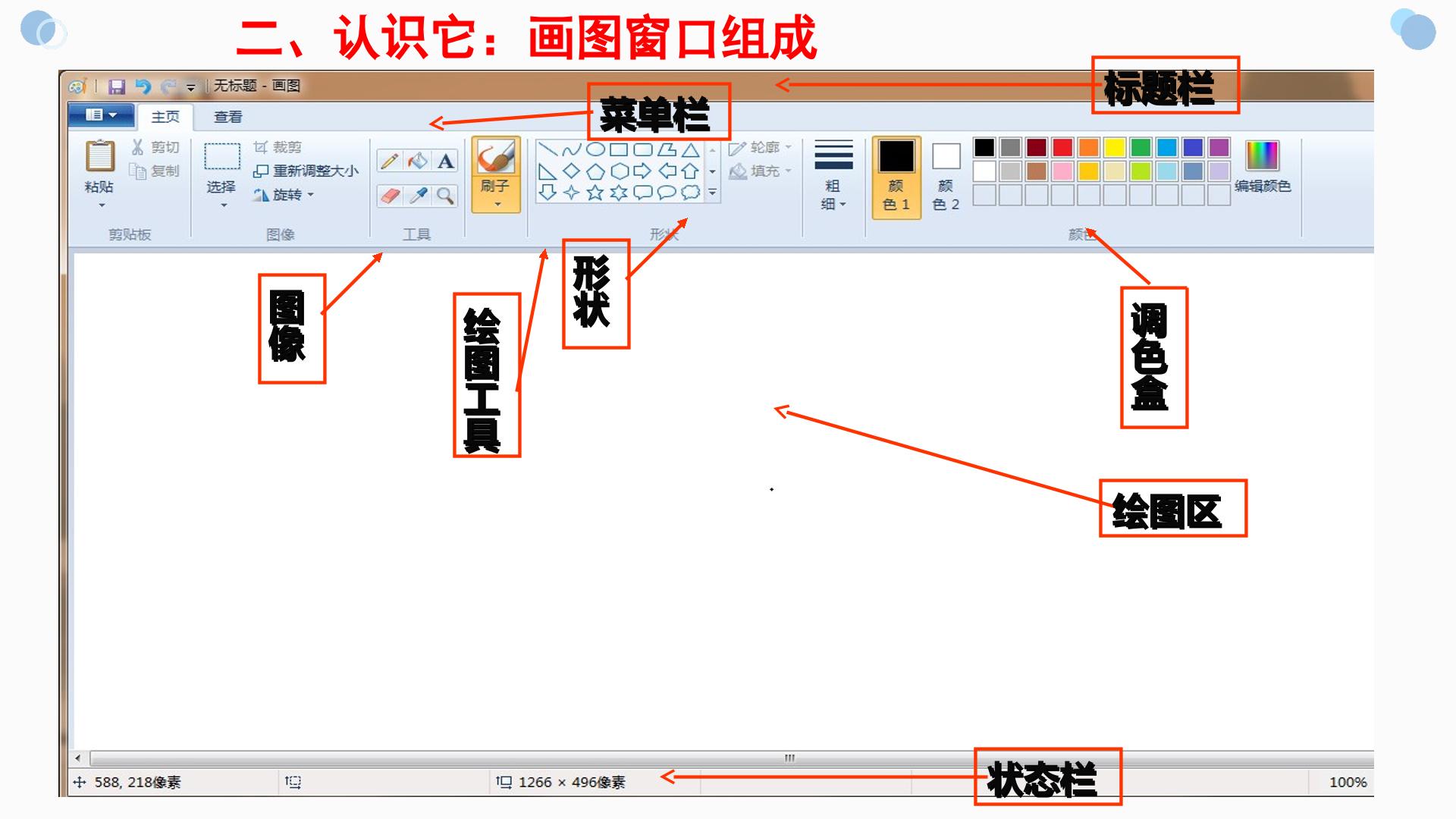1456x819 pixels.
Task: Click 重新调整大小 resize button
Action: (306, 171)
